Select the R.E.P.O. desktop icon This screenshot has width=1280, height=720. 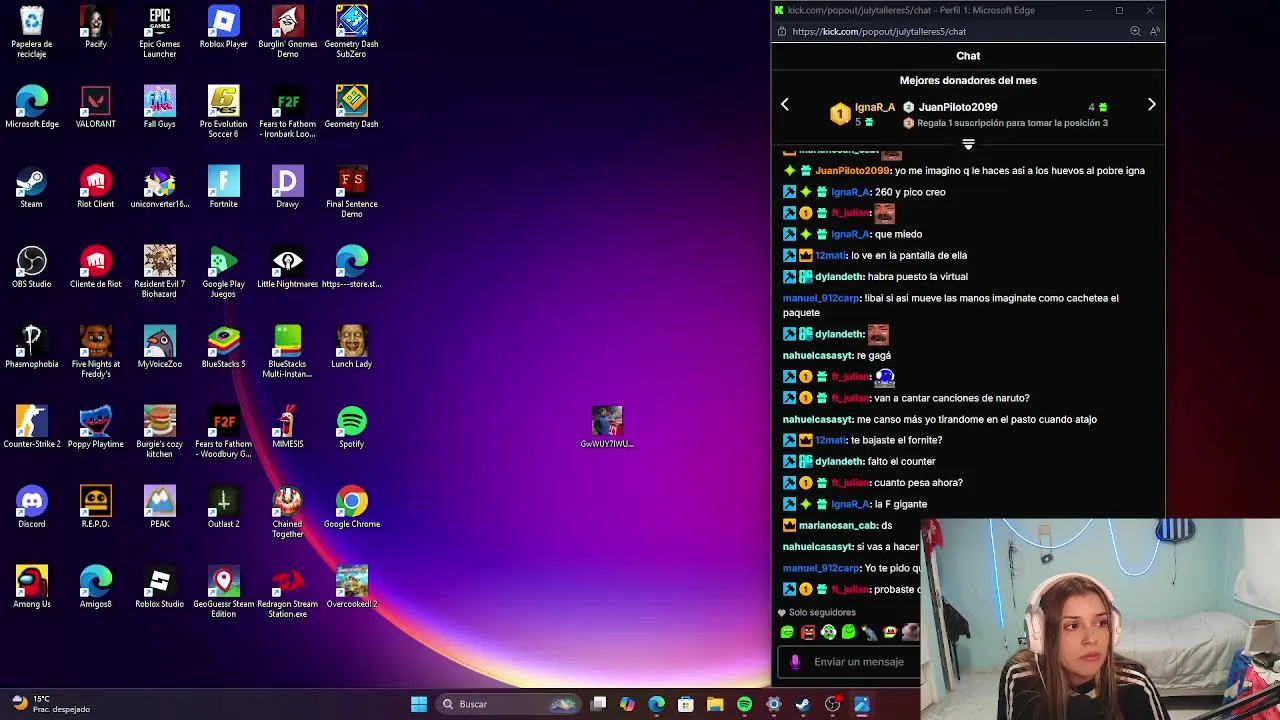tap(96, 507)
